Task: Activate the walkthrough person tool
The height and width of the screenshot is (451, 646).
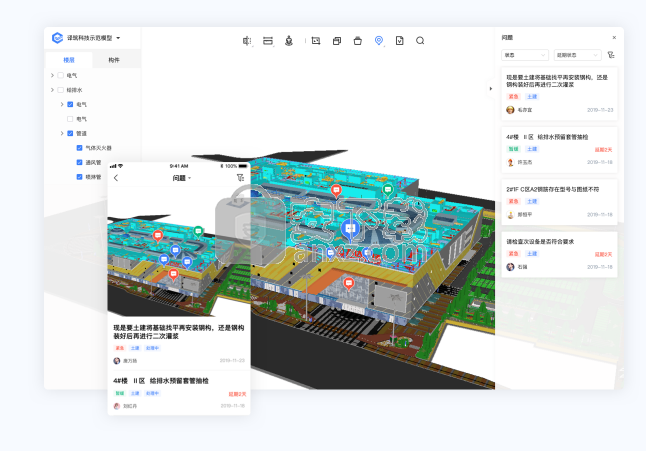Action: tap(289, 41)
